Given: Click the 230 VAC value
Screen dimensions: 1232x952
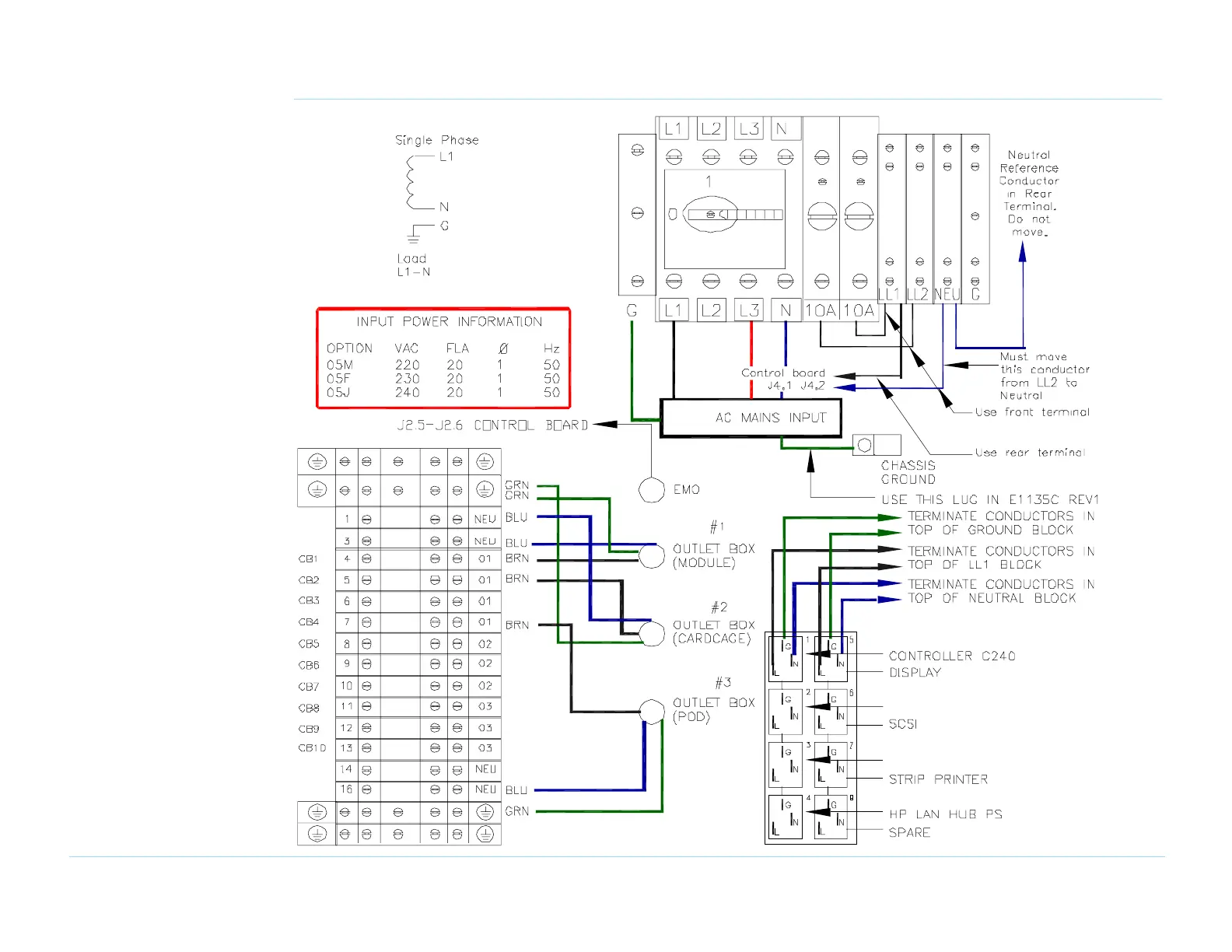Looking at the screenshot, I should (x=407, y=379).
